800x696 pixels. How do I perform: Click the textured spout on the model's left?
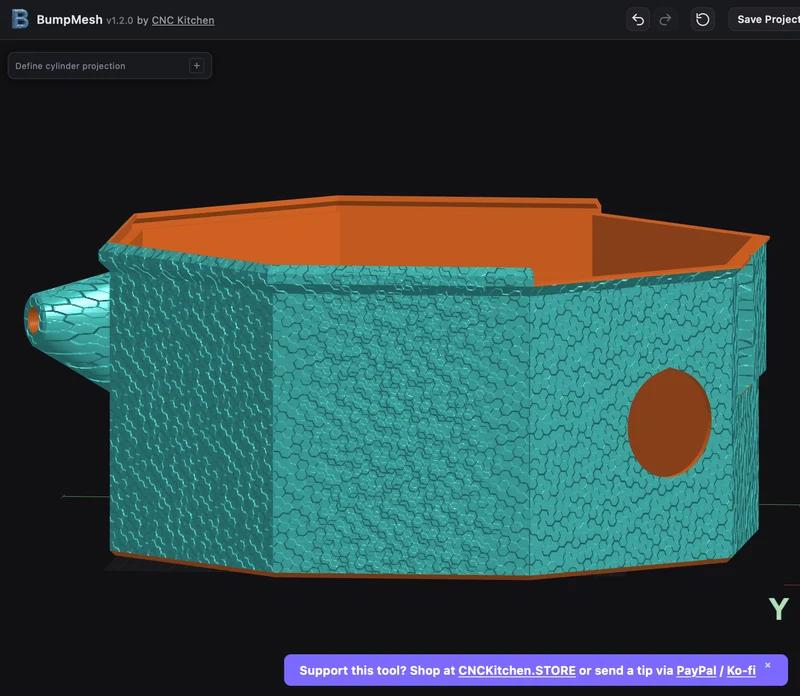(x=69, y=329)
